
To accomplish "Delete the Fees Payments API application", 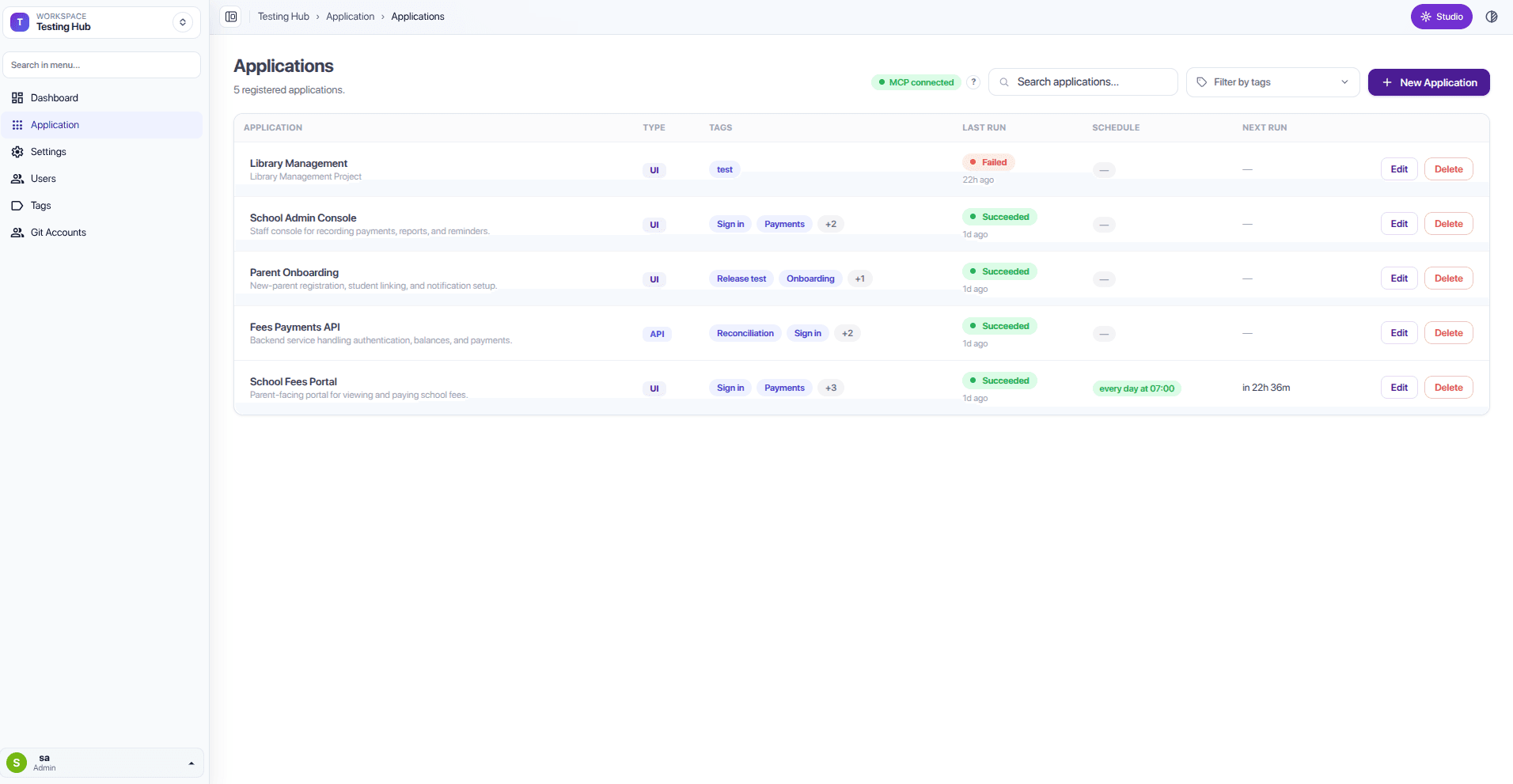I will [1448, 333].
